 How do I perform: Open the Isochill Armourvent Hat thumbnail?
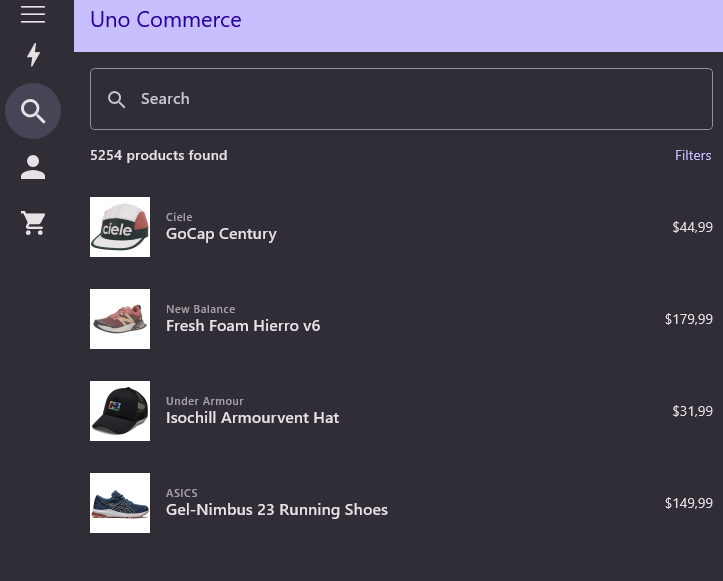120,411
